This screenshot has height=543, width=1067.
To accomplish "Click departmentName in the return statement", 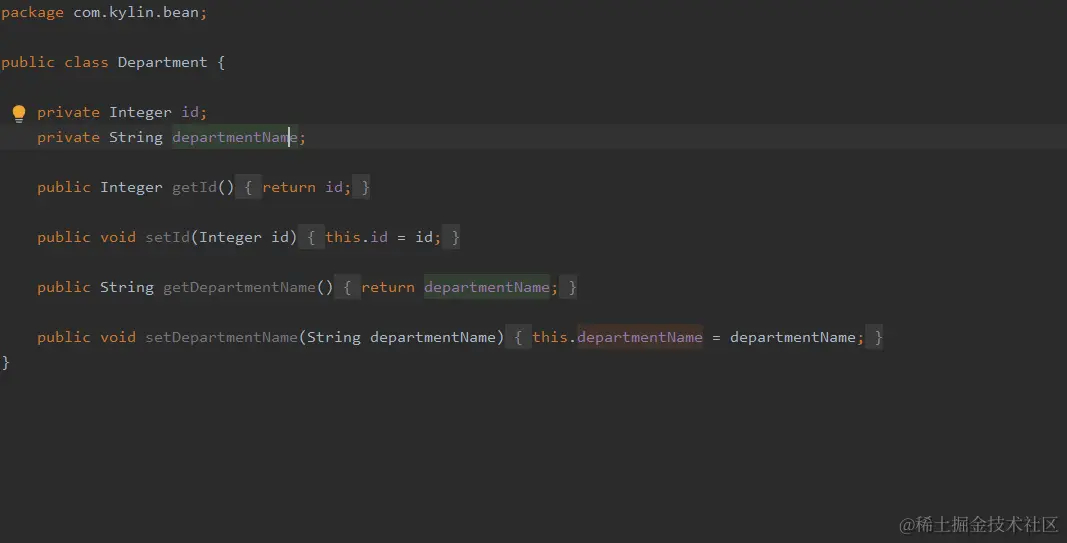I will point(487,287).
